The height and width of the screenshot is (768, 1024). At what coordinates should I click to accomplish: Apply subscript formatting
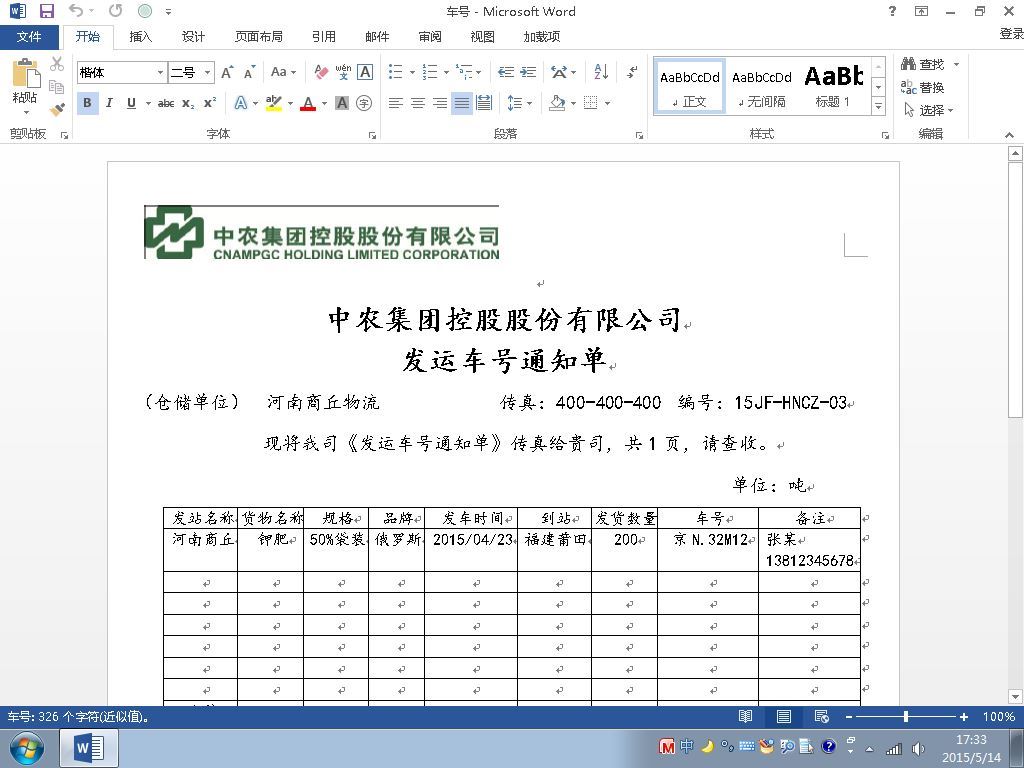(188, 103)
